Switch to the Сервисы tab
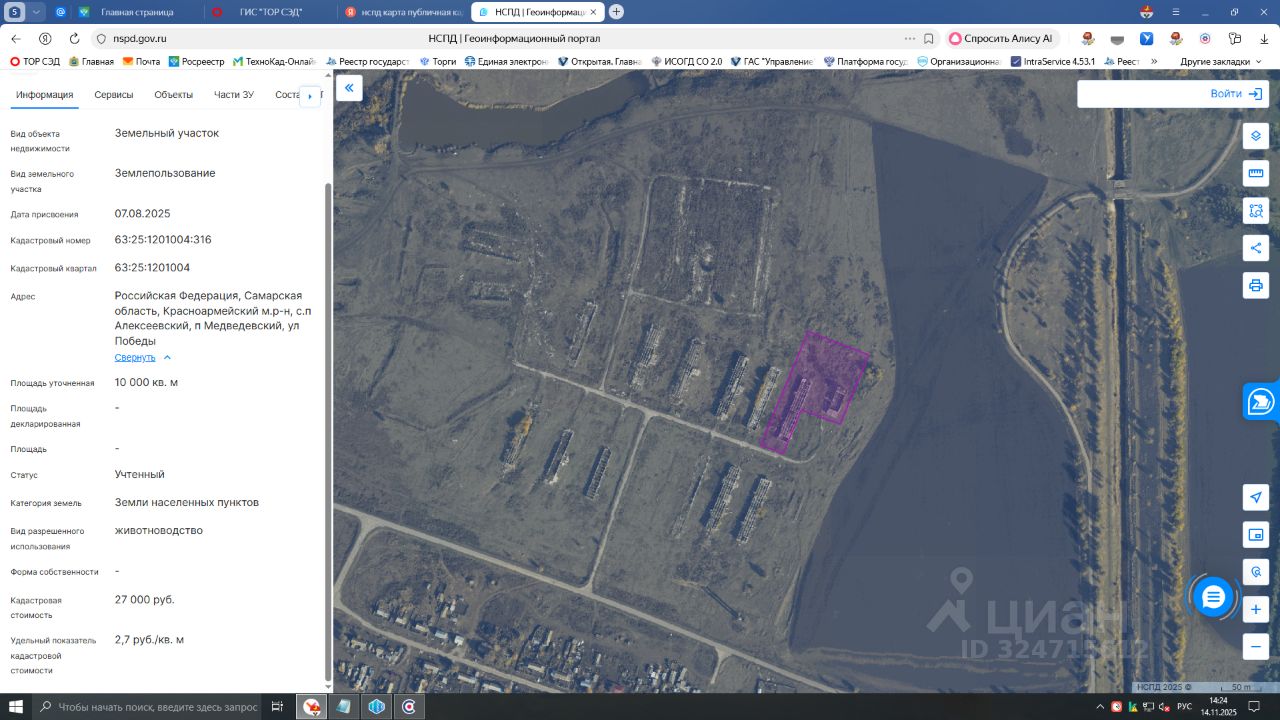 point(114,95)
